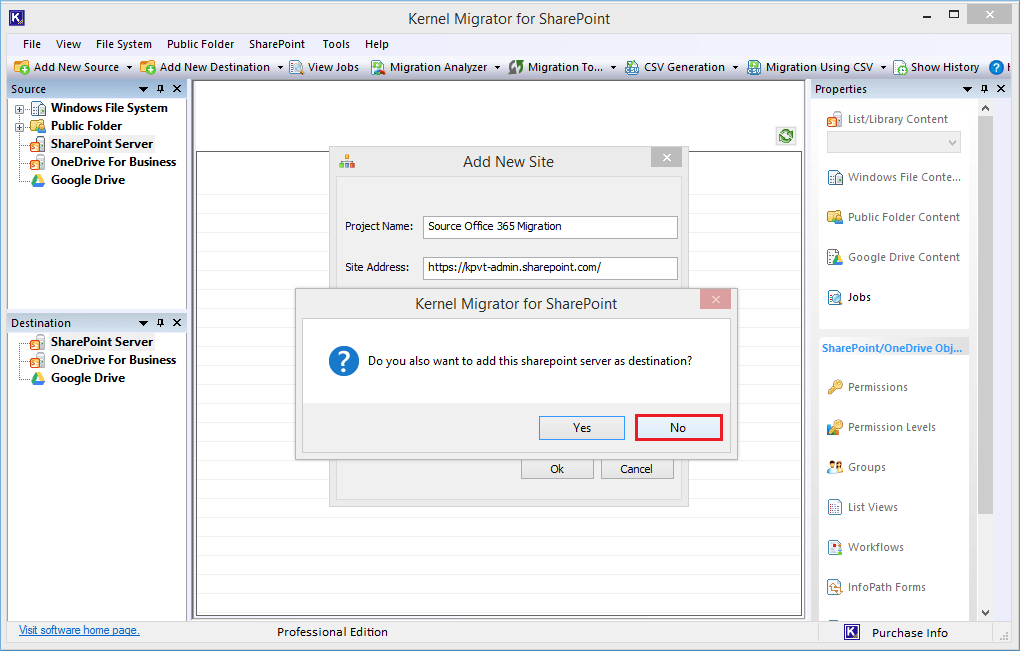
Task: Open Show History from the toolbar
Action: [x=936, y=67]
